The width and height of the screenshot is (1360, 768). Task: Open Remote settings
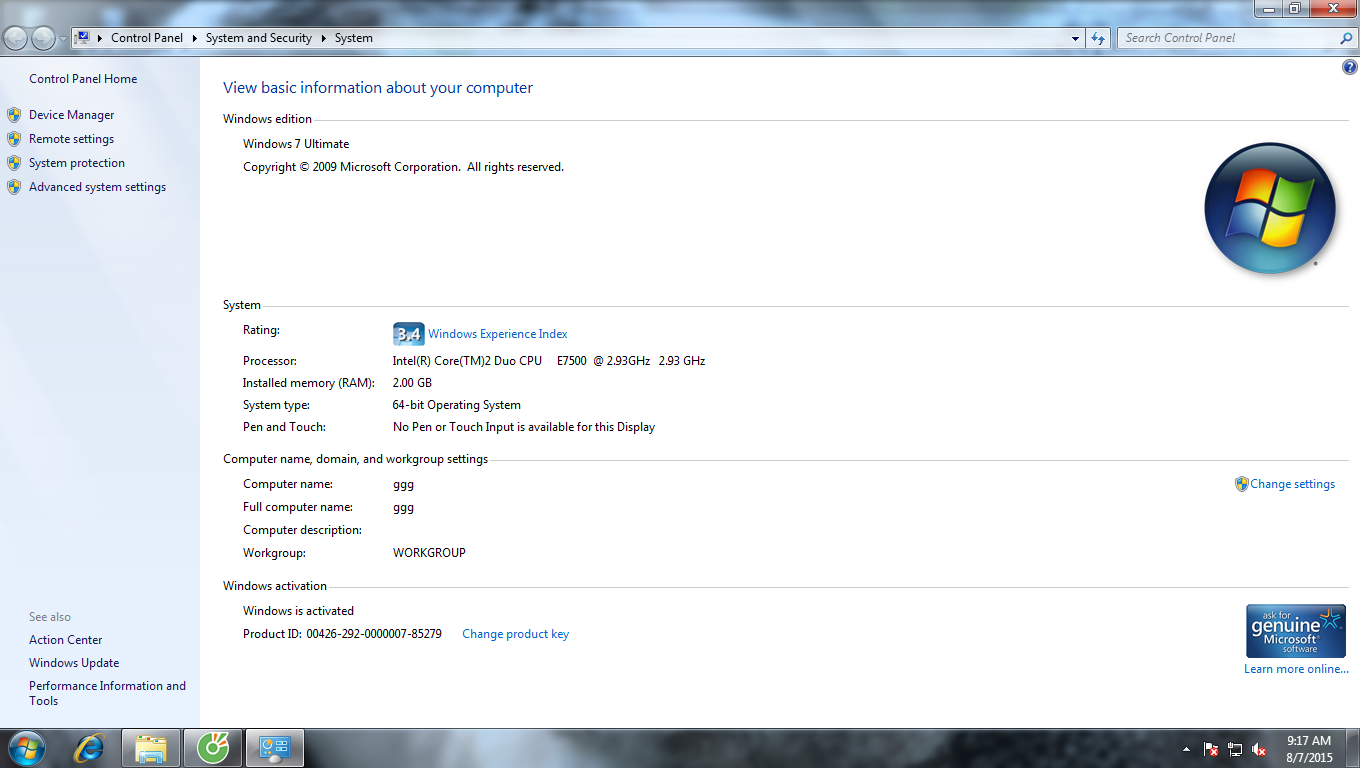click(x=71, y=139)
